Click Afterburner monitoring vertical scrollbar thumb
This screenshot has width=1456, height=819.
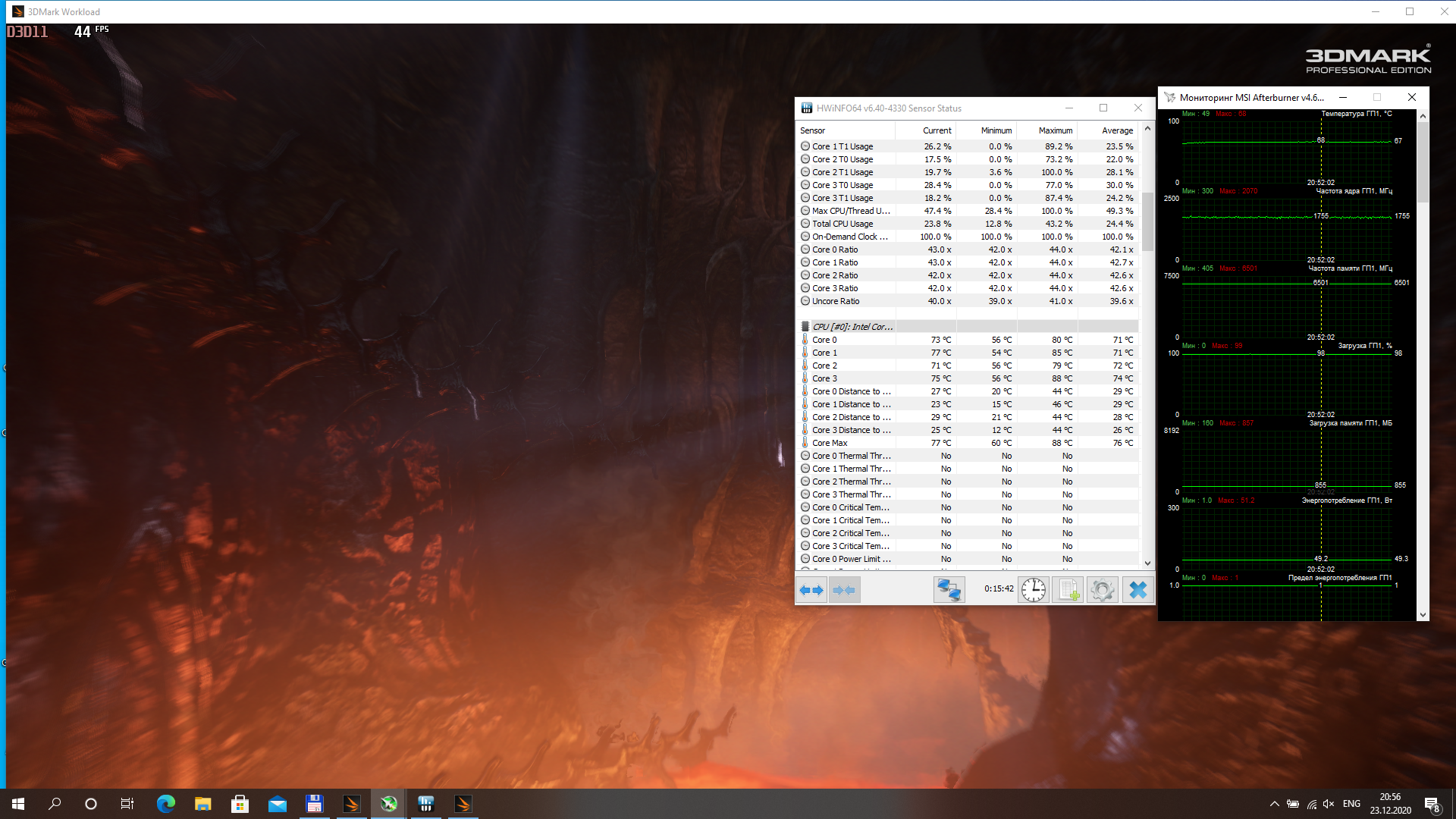point(1423,163)
